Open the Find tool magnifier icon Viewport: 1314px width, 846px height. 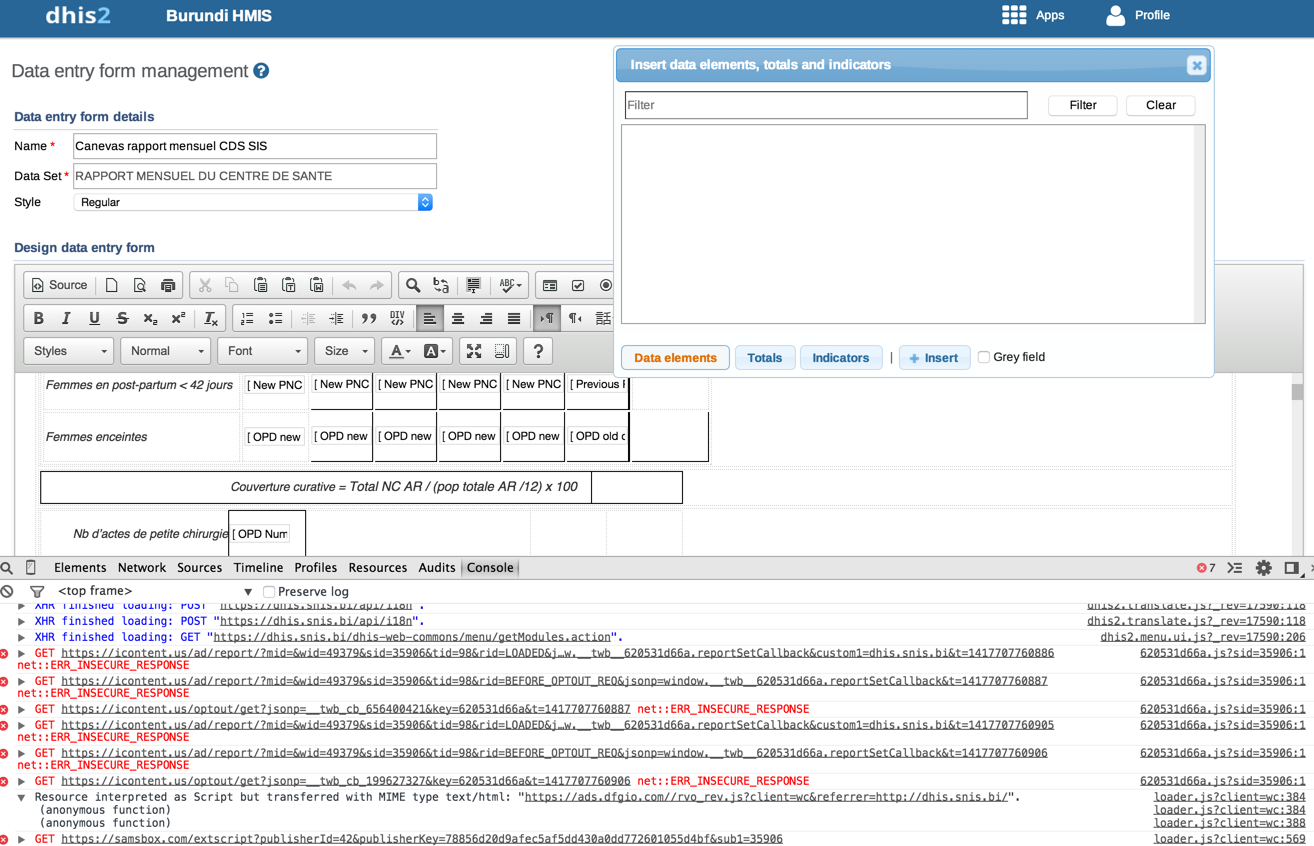pyautogui.click(x=412, y=286)
